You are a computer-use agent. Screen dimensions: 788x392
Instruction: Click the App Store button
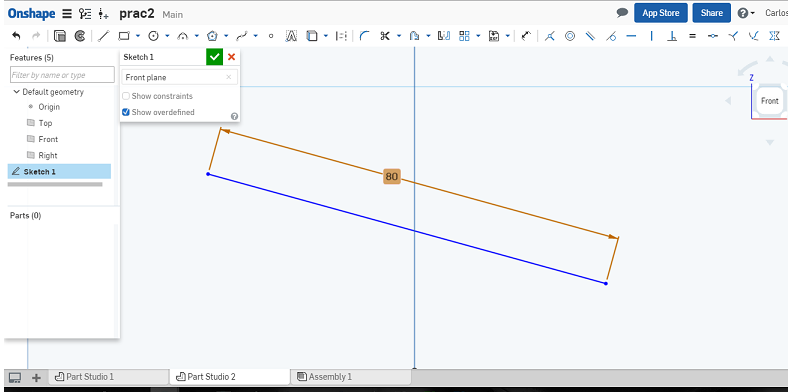click(660, 13)
